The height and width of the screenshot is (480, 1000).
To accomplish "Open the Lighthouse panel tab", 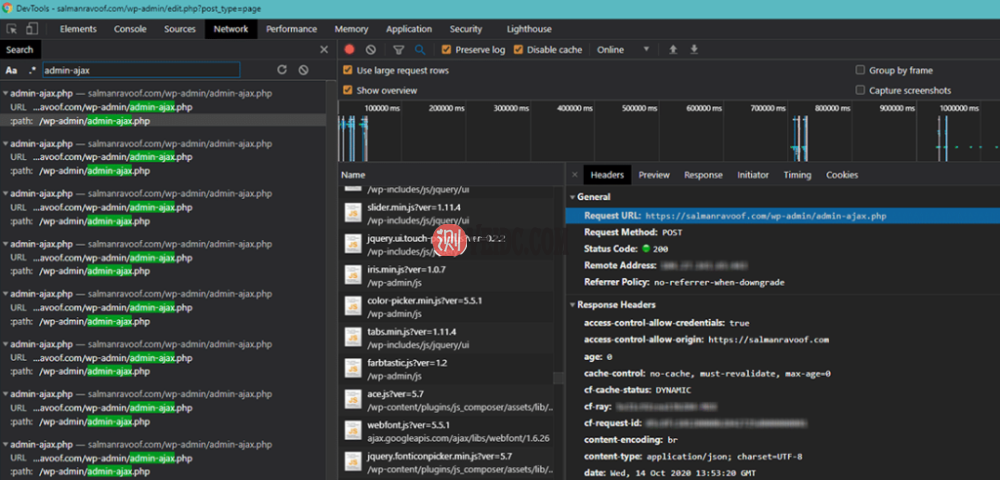I will tap(529, 29).
